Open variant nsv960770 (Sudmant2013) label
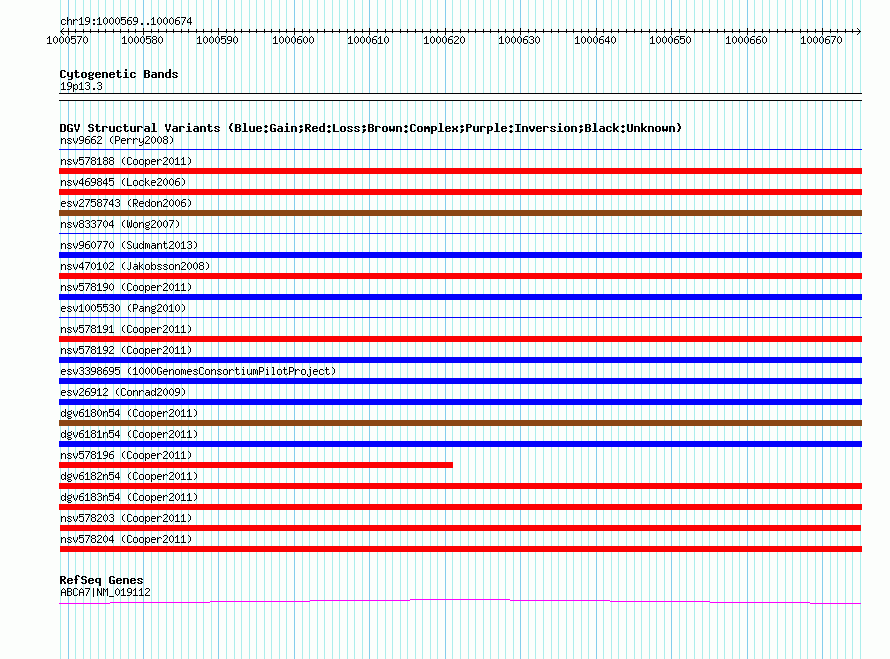The width and height of the screenshot is (890, 659). click(x=129, y=245)
